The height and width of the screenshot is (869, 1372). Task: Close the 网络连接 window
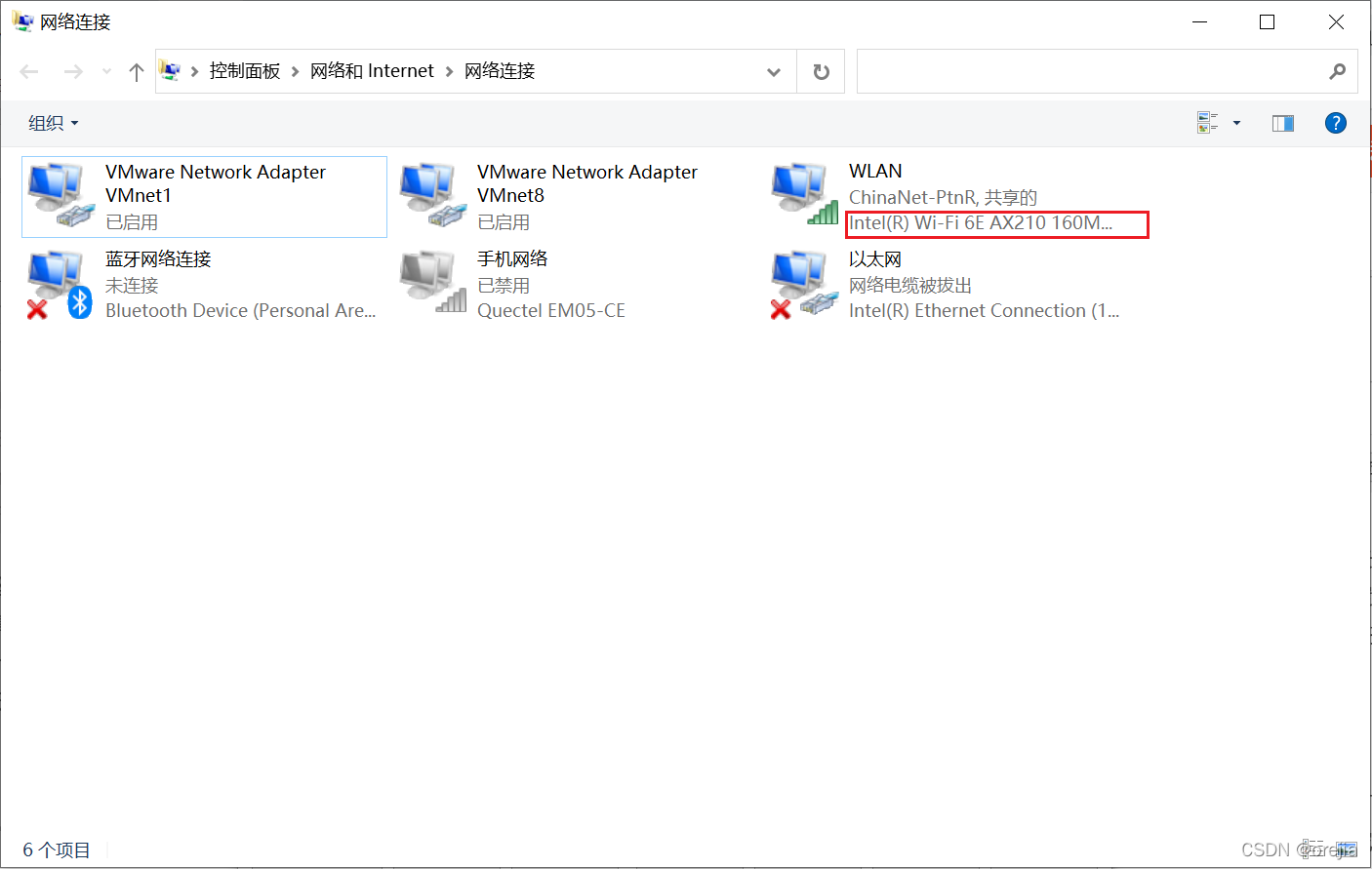[1336, 21]
